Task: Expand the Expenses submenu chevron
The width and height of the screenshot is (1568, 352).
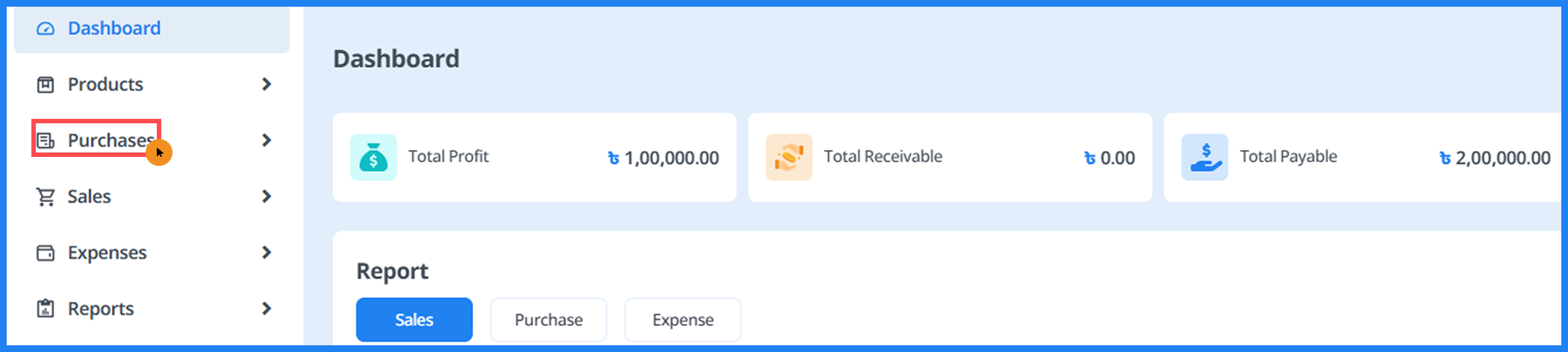Action: (x=267, y=253)
